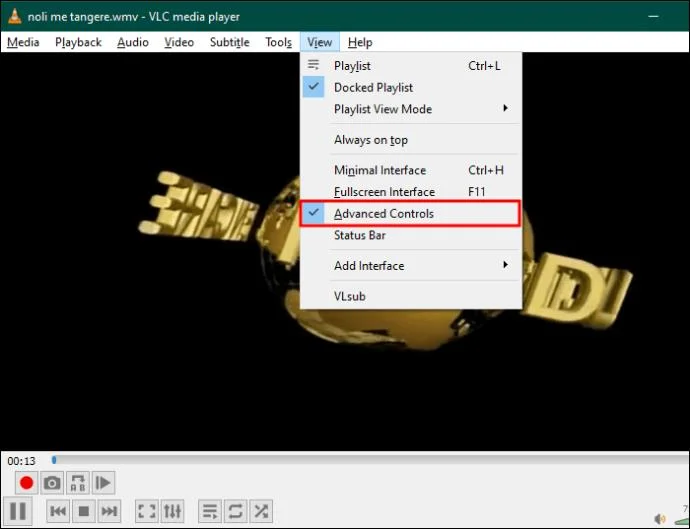This screenshot has width=690, height=529.
Task: Skip to the next media item
Action: click(x=109, y=511)
